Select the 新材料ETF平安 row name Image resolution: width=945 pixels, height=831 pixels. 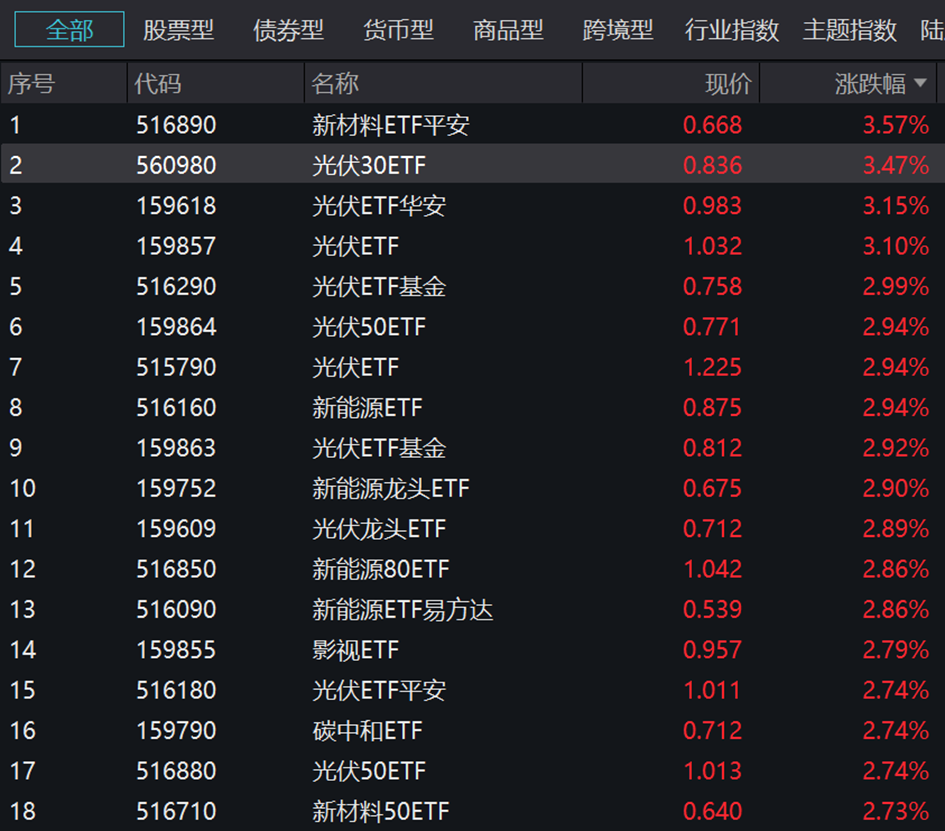(x=391, y=125)
